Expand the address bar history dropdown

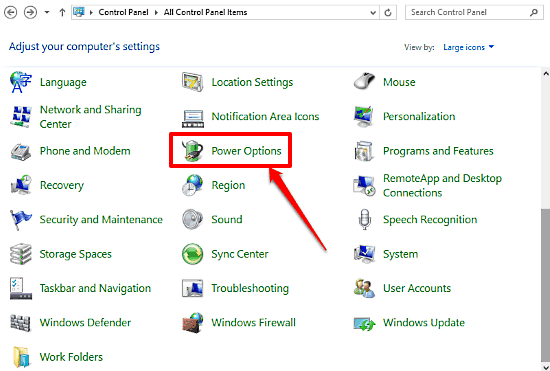373,13
